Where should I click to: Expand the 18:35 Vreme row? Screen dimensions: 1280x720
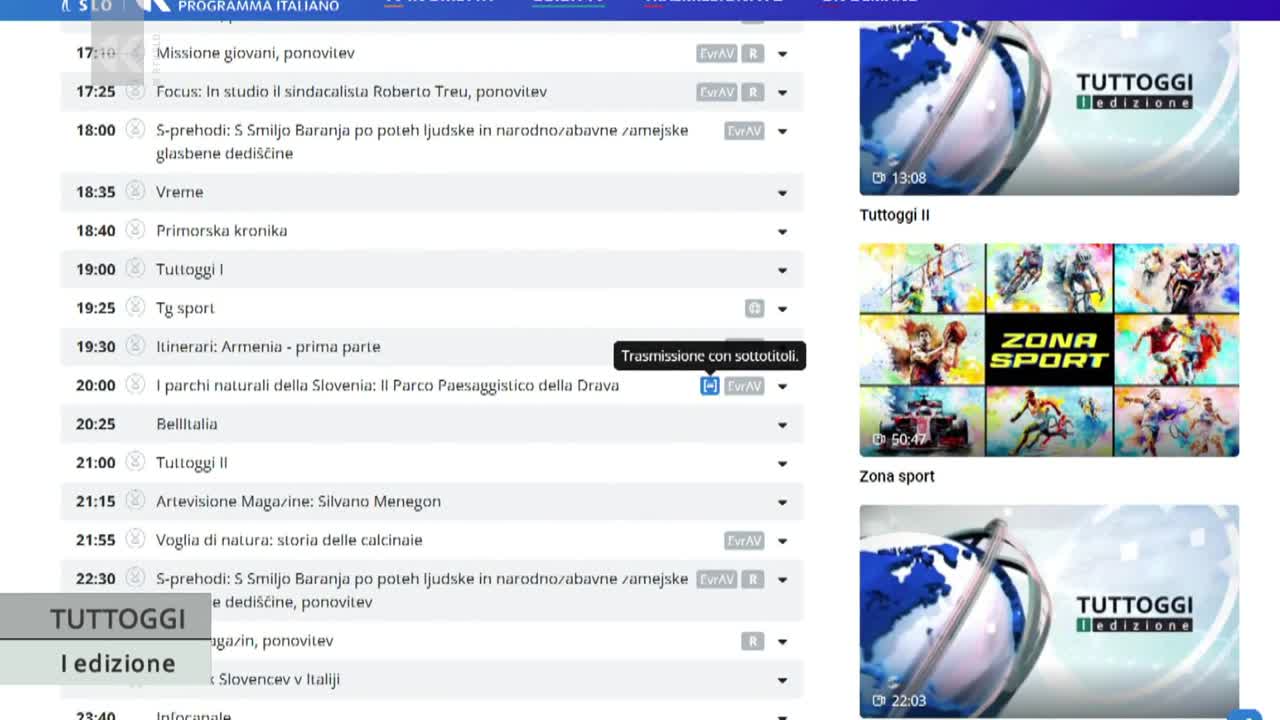point(782,193)
